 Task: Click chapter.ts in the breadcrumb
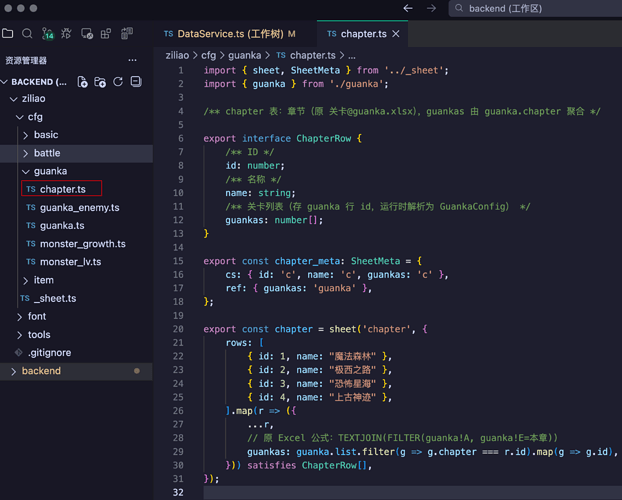coord(313,55)
